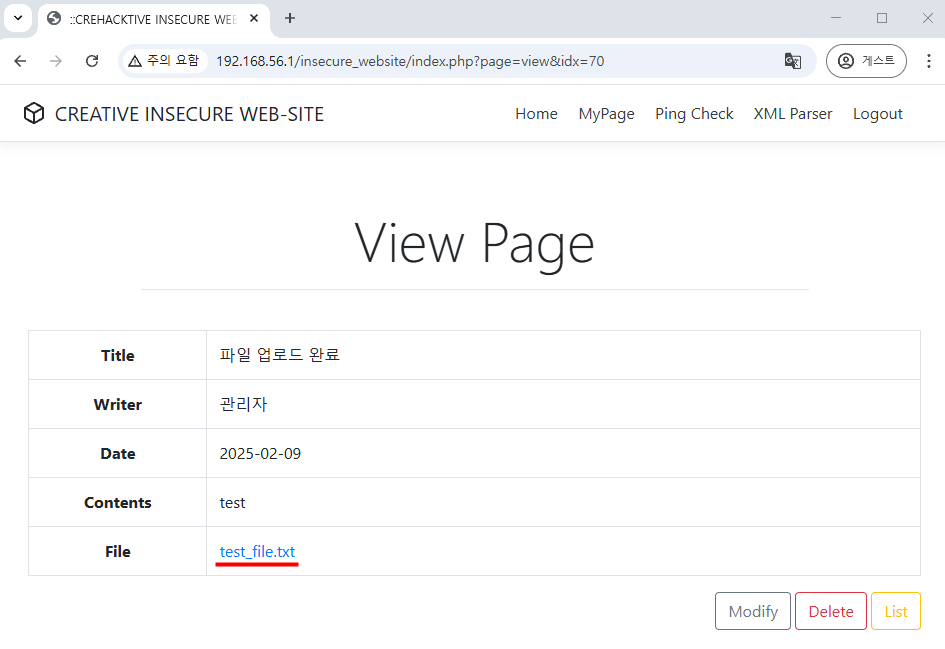Click the contents value test
The width and height of the screenshot is (945, 649).
click(x=233, y=503)
